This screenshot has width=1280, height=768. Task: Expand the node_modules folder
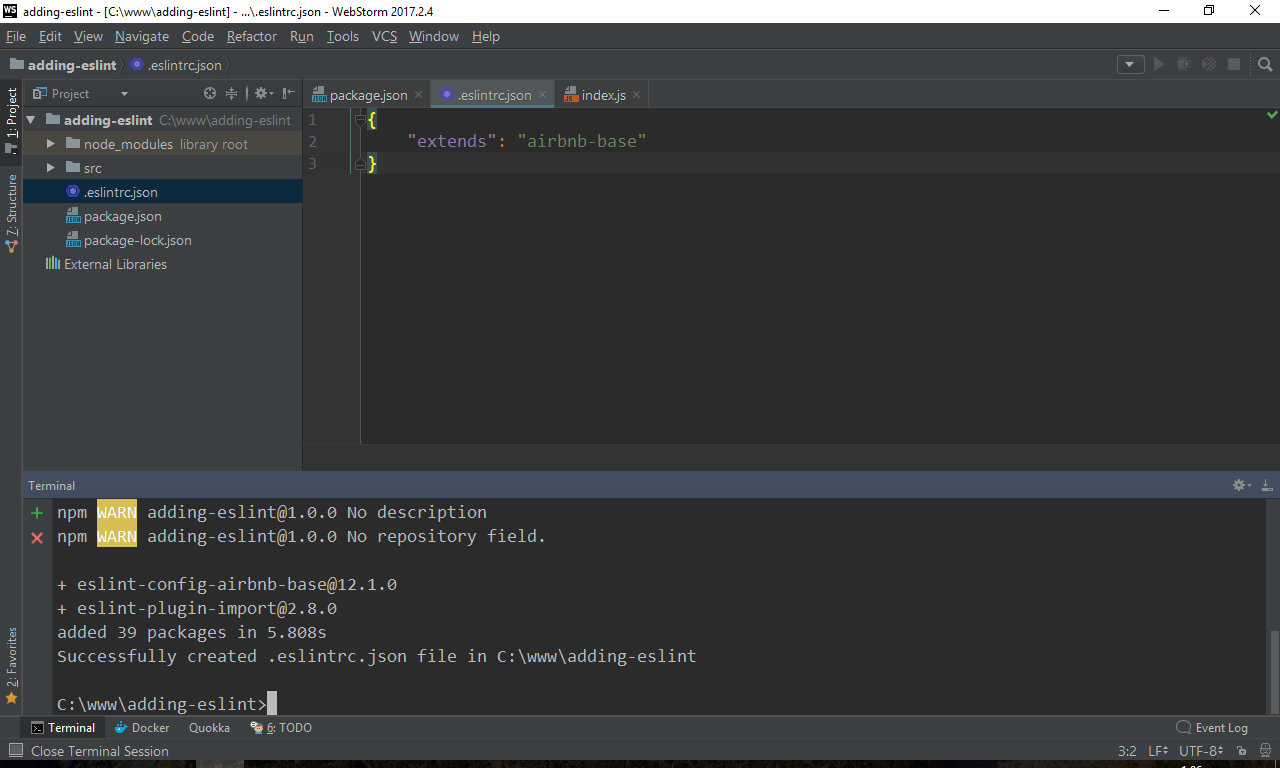click(50, 142)
